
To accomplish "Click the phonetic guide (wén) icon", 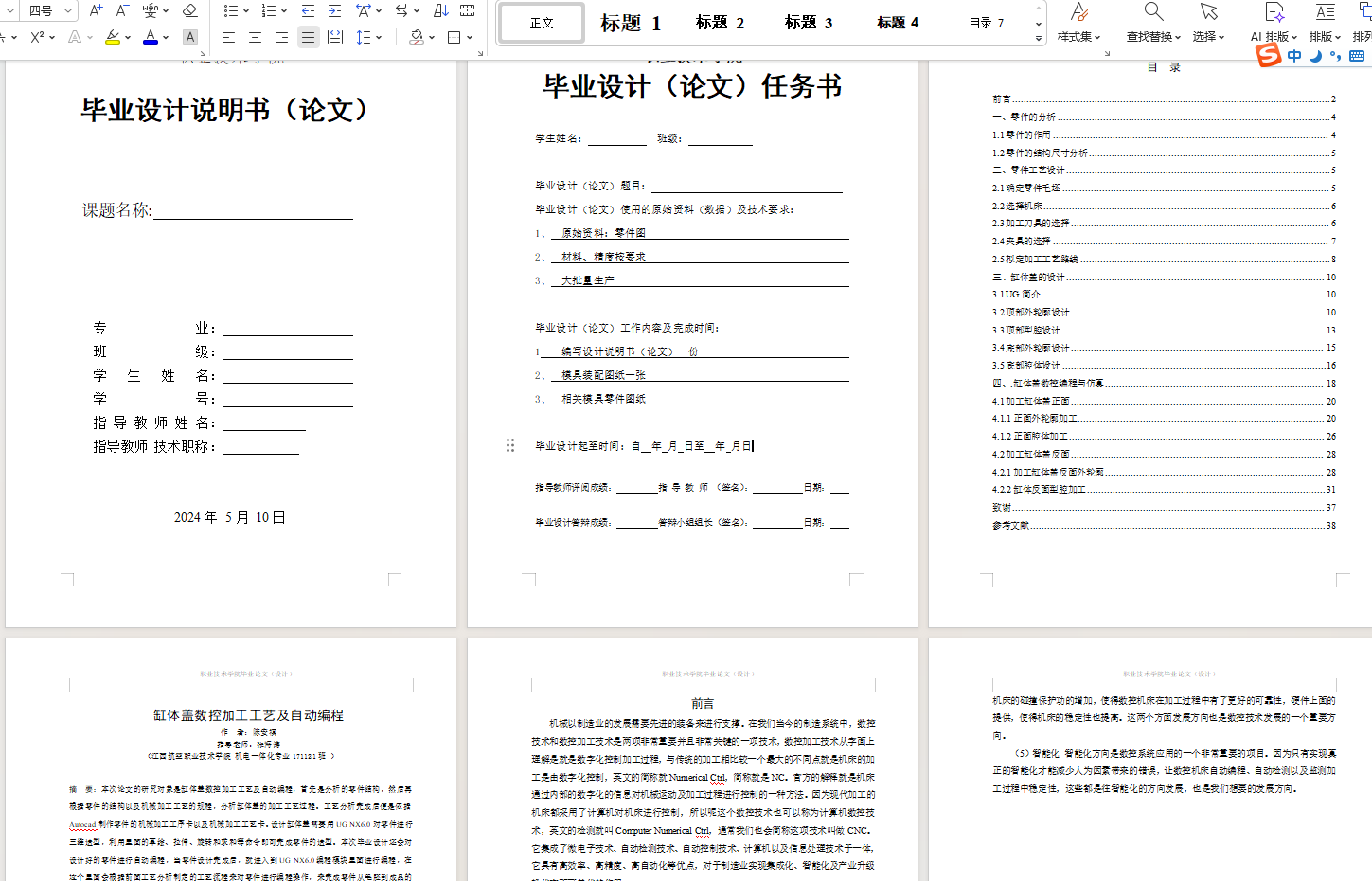I will point(151,10).
